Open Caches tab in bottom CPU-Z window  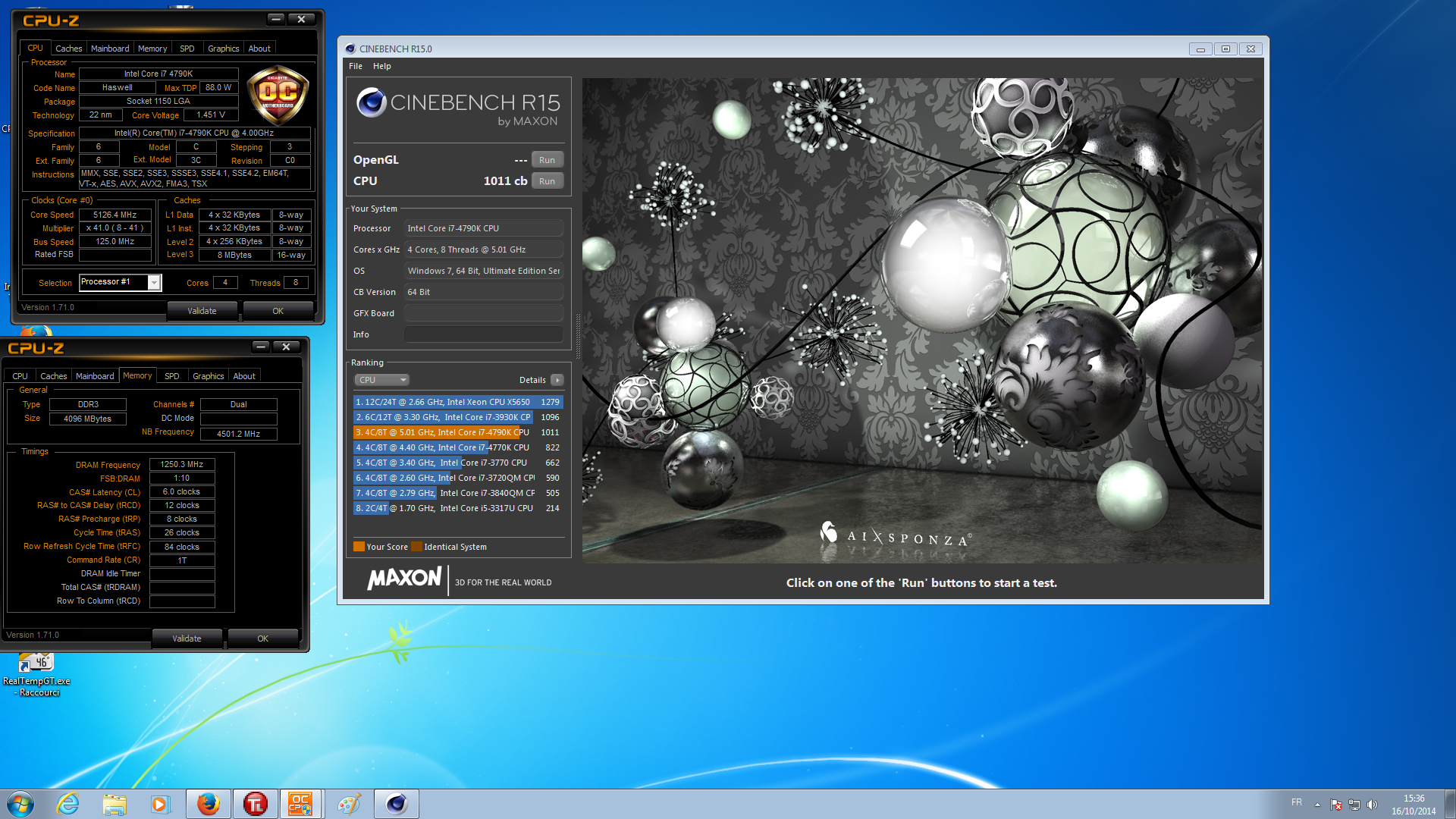53,376
